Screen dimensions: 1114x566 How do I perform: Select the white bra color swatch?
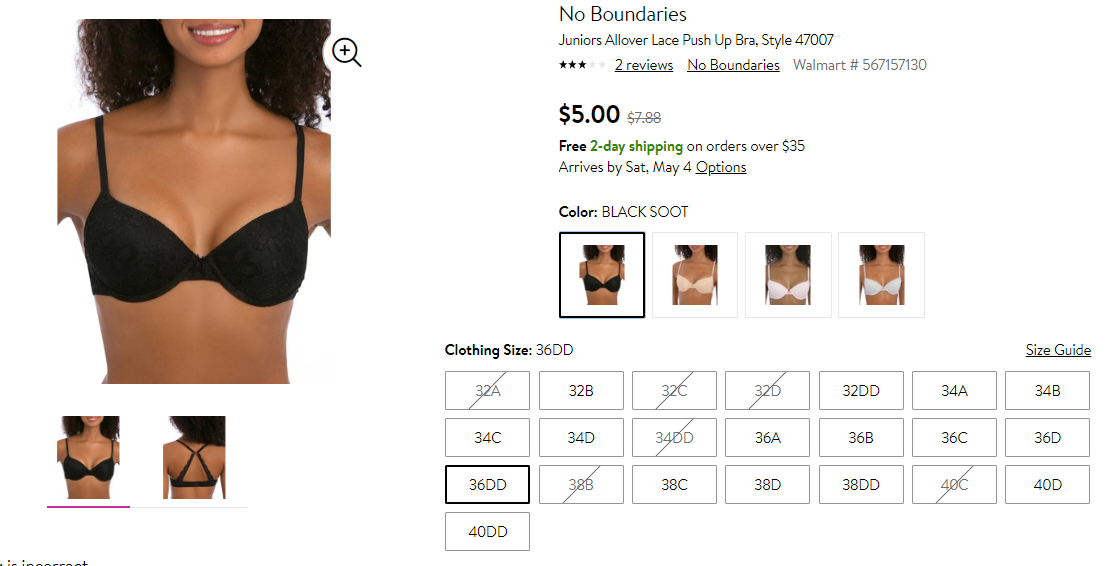tap(881, 275)
